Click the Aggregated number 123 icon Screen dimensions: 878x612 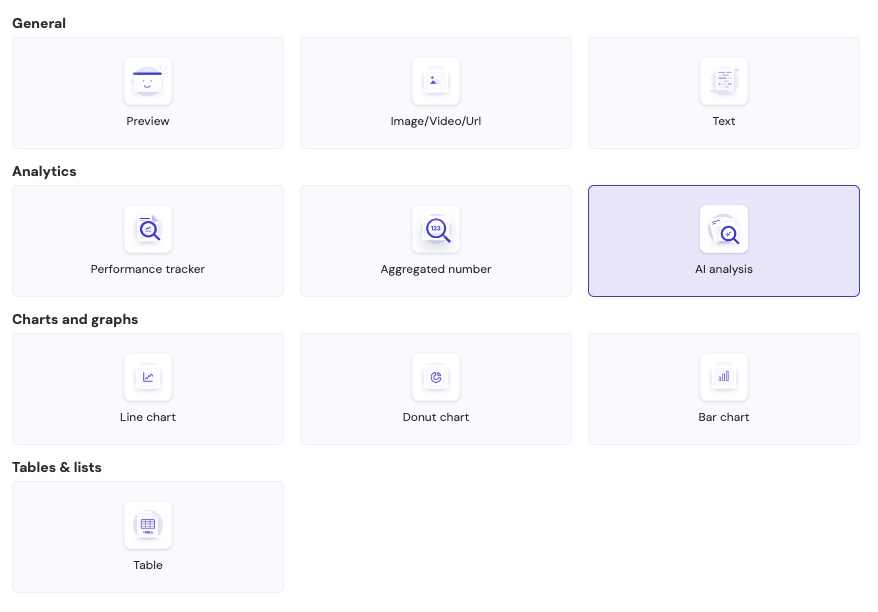[436, 229]
